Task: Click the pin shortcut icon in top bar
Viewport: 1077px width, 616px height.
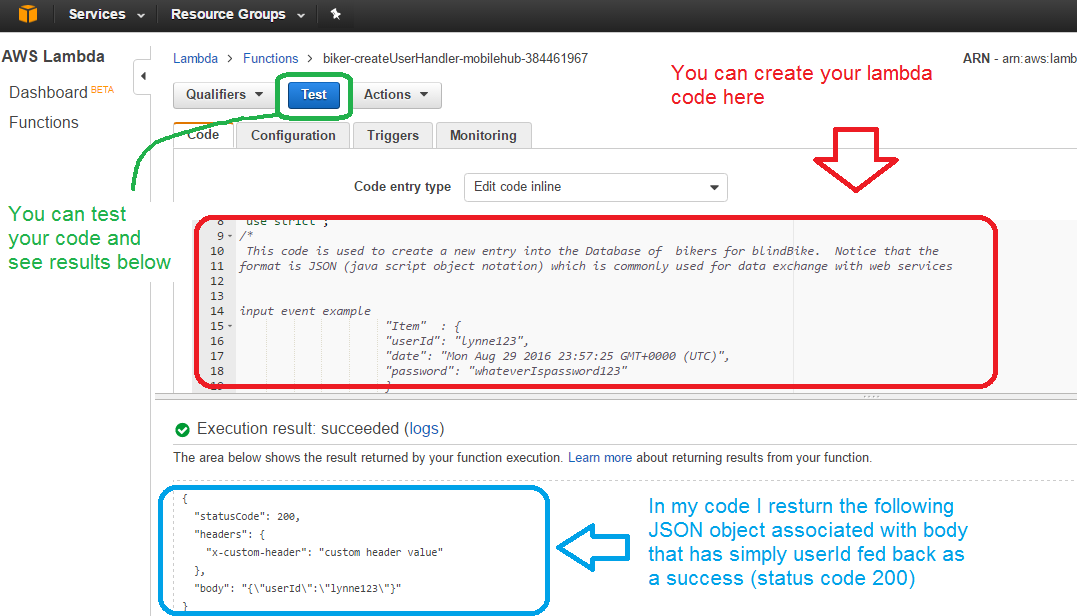Action: coord(335,14)
